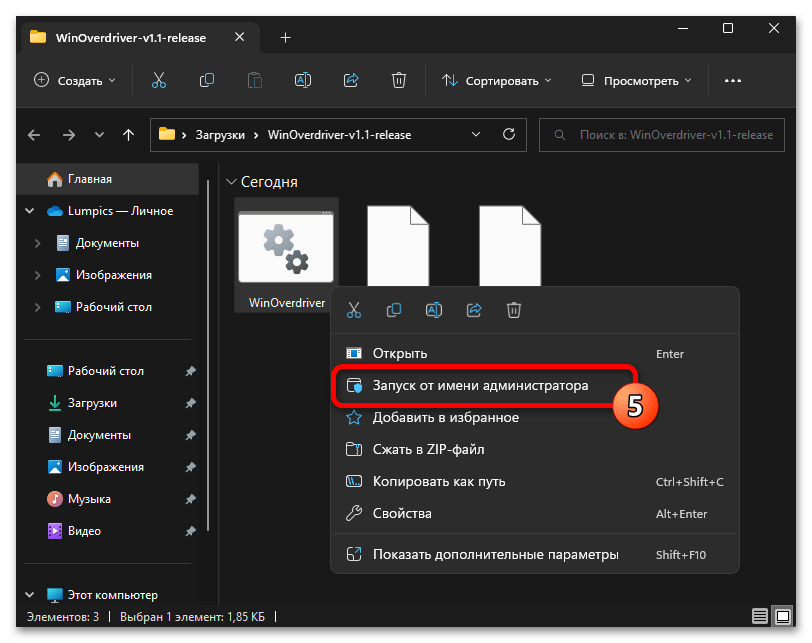Open Главная in navigation pane
This screenshot has width=812, height=643.
[109, 179]
